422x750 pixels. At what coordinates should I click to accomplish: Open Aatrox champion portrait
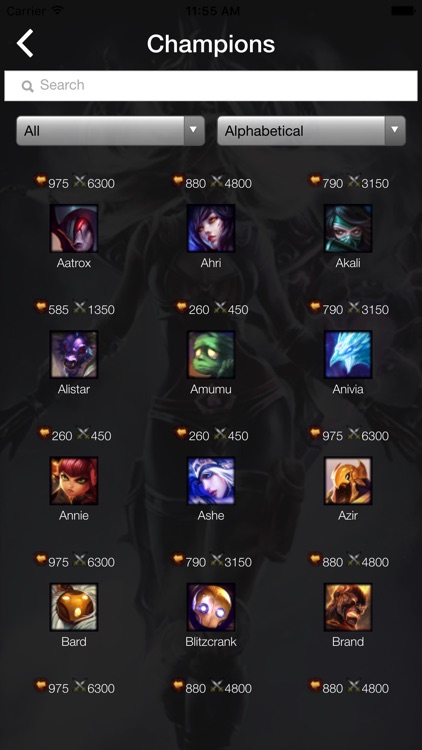(74, 229)
